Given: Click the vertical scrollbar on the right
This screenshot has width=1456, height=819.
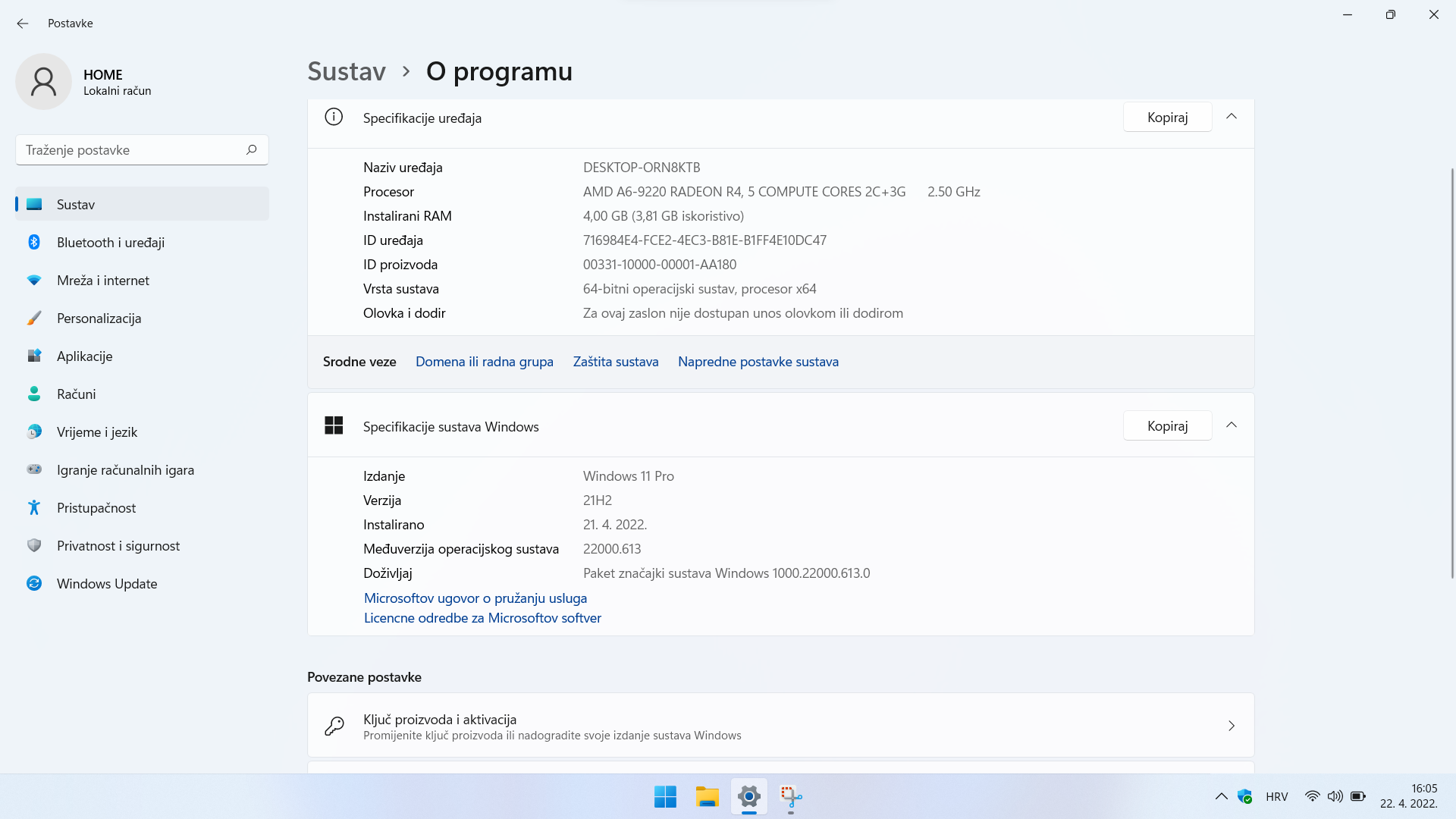Looking at the screenshot, I should pos(1452,372).
